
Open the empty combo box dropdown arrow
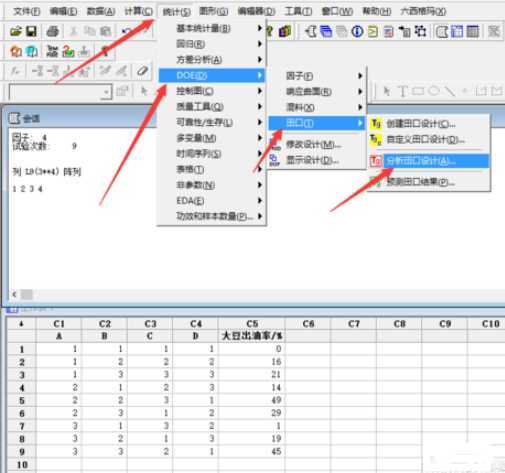pyautogui.click(x=106, y=92)
